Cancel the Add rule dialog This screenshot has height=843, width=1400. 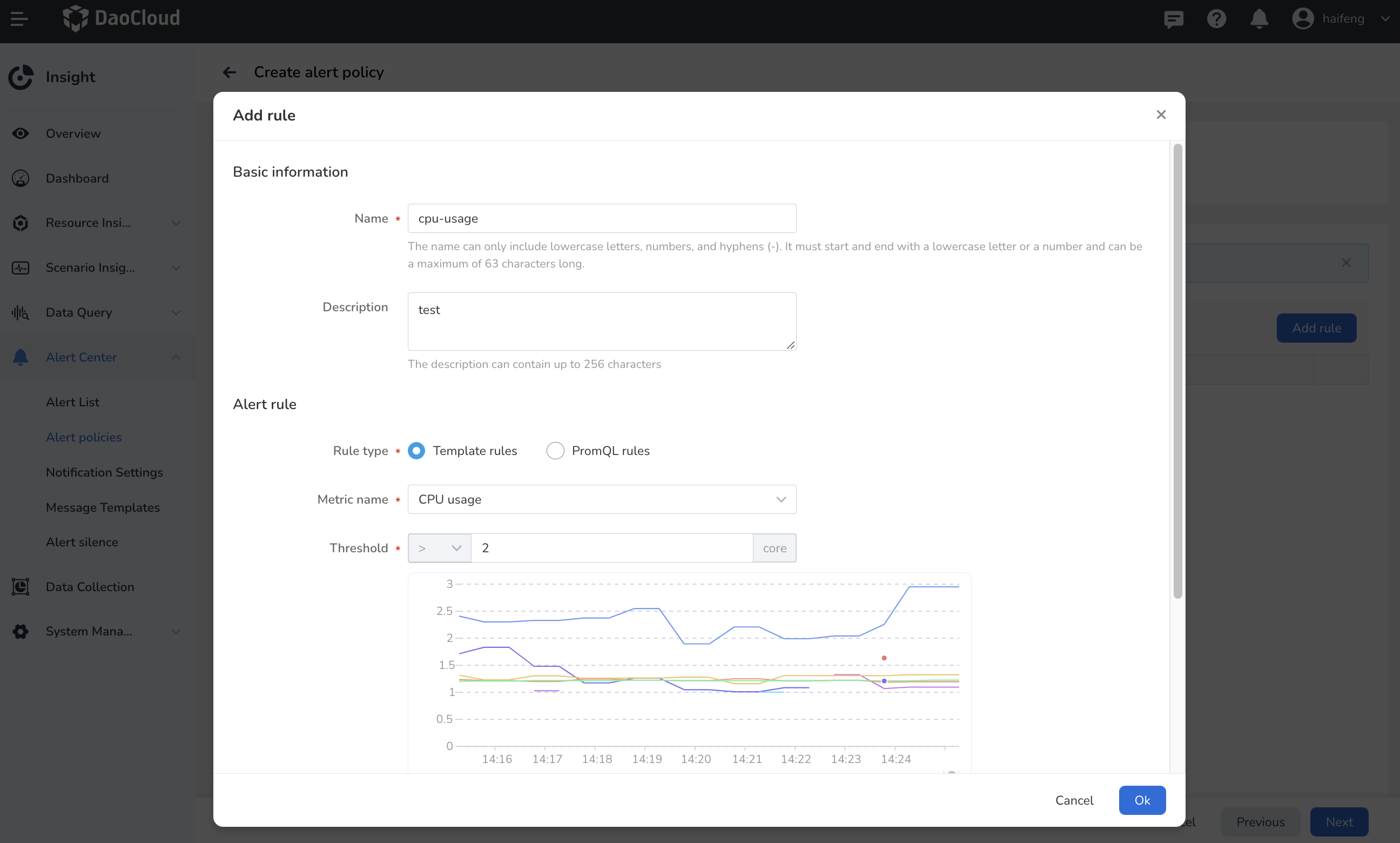1074,800
